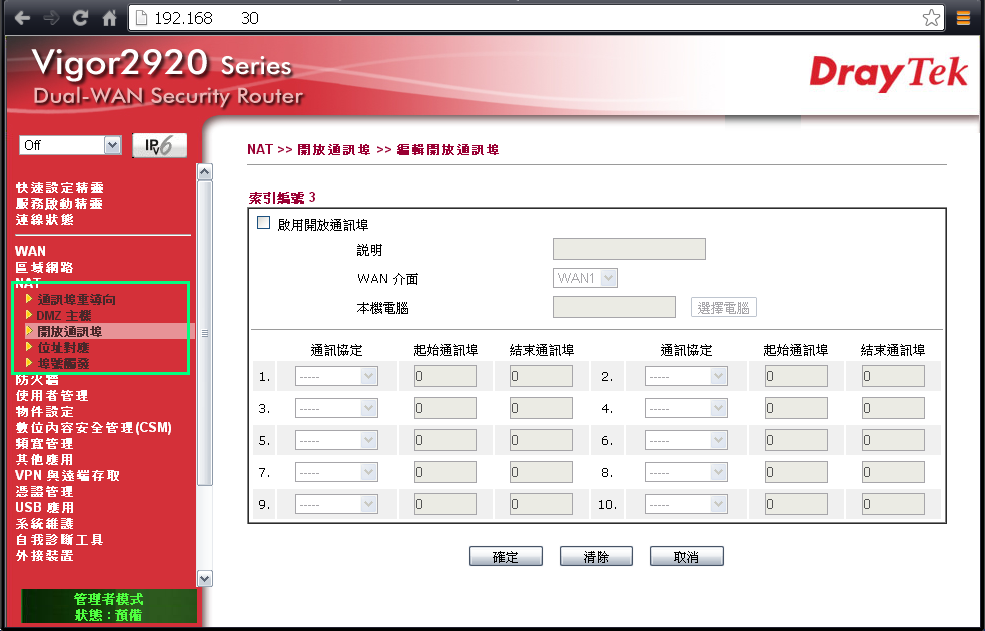Select 連線狀態 in the sidebar
The image size is (985, 631).
point(45,219)
